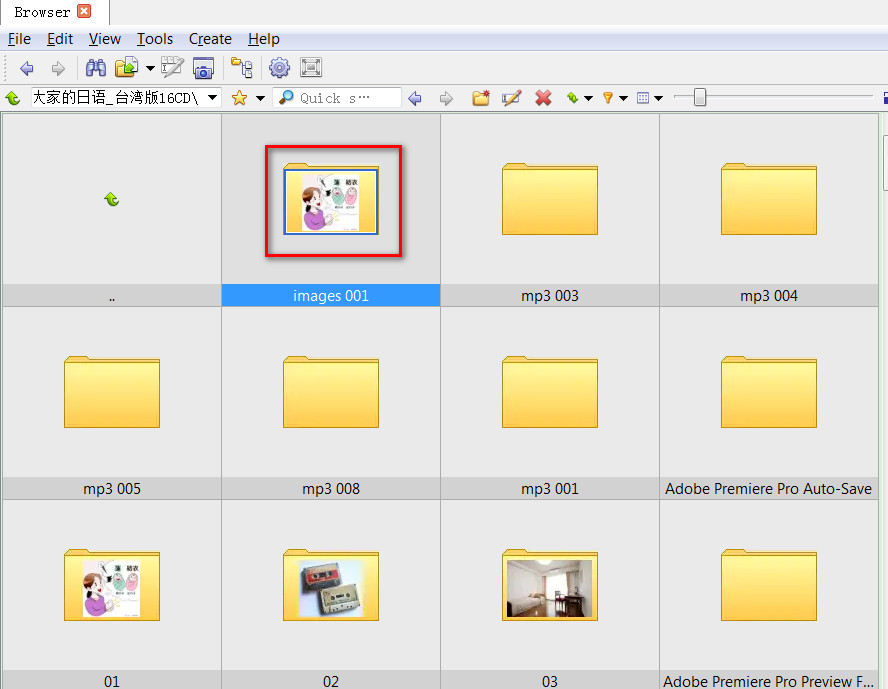Select the mp3 005 folder
The image size is (888, 689).
point(112,392)
